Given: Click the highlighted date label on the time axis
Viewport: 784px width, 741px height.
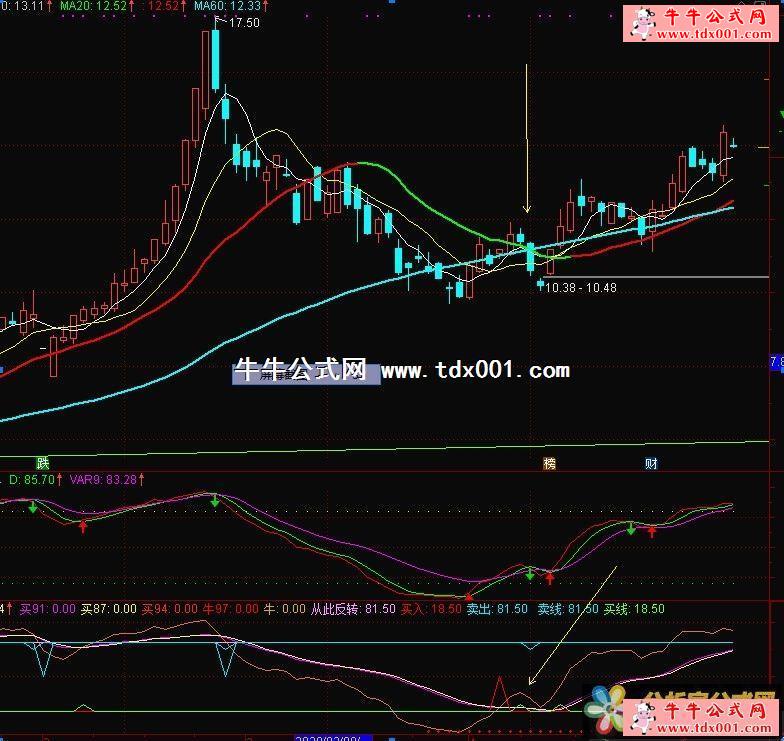Looking at the screenshot, I should pos(334,738).
